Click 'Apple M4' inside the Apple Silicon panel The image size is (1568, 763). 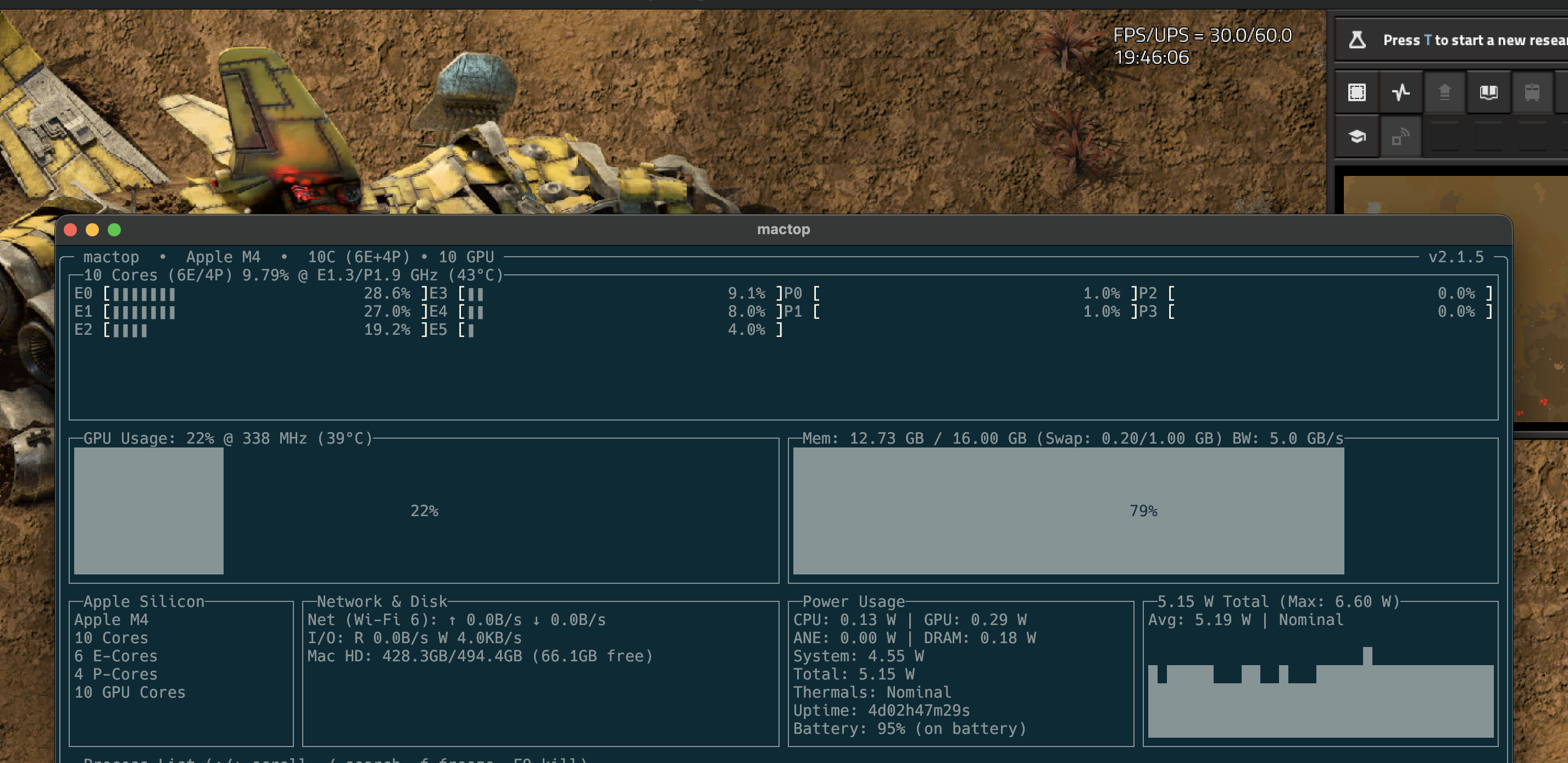(112, 620)
